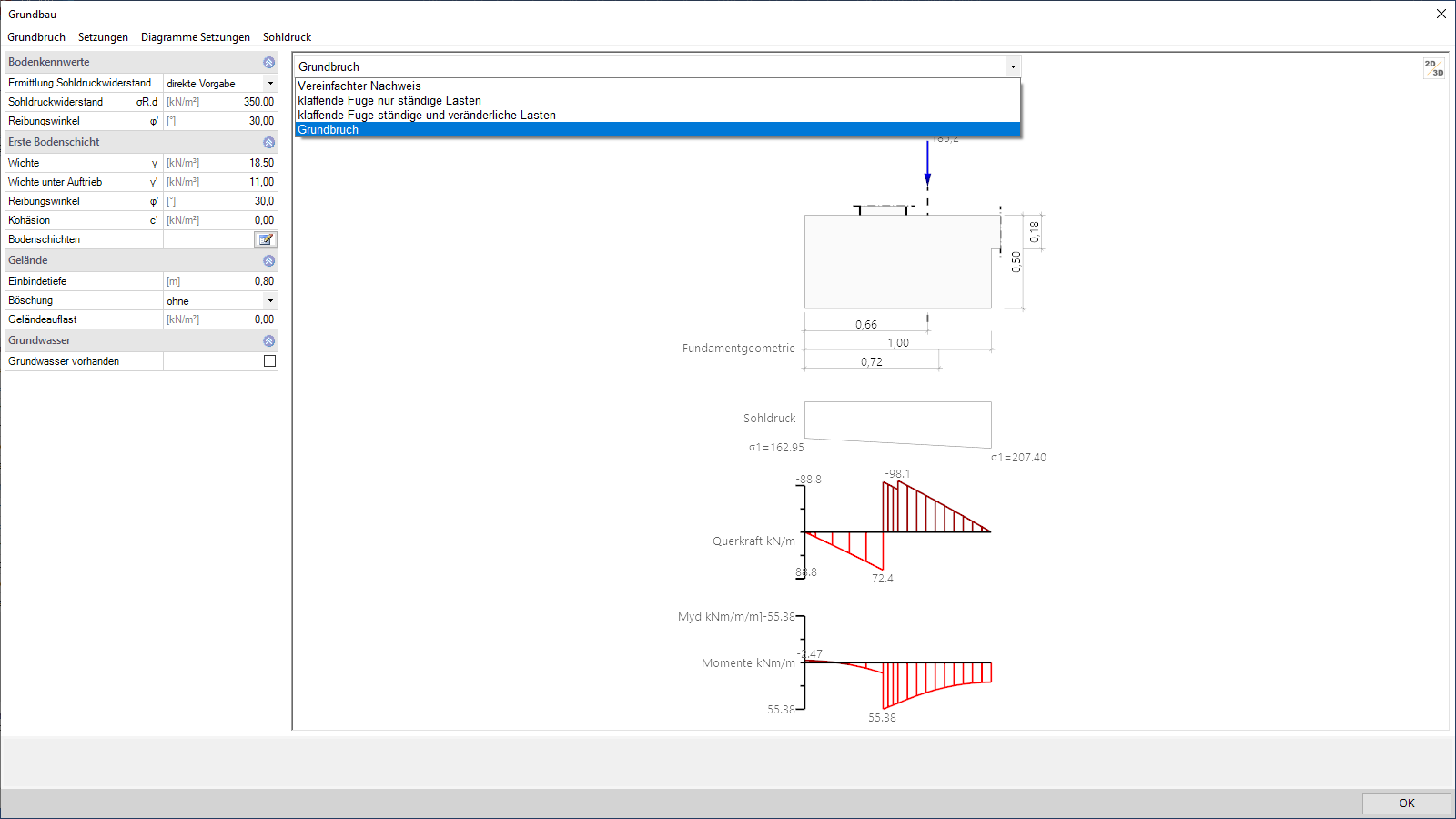
Task: Click the Bodenschichten row label
Action: tap(45, 239)
